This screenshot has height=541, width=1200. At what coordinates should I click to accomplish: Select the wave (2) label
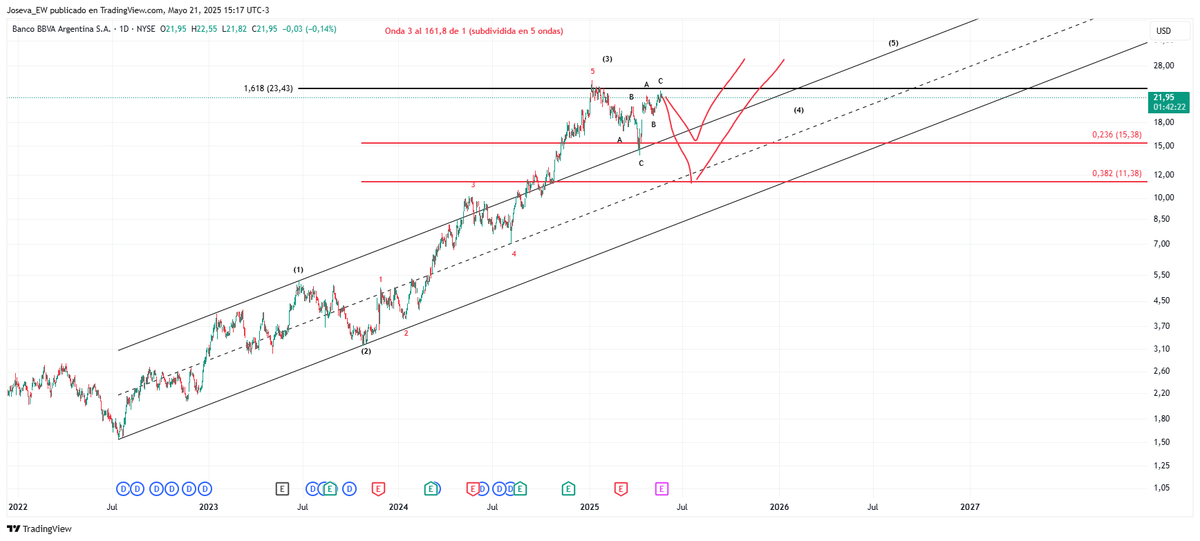click(366, 351)
